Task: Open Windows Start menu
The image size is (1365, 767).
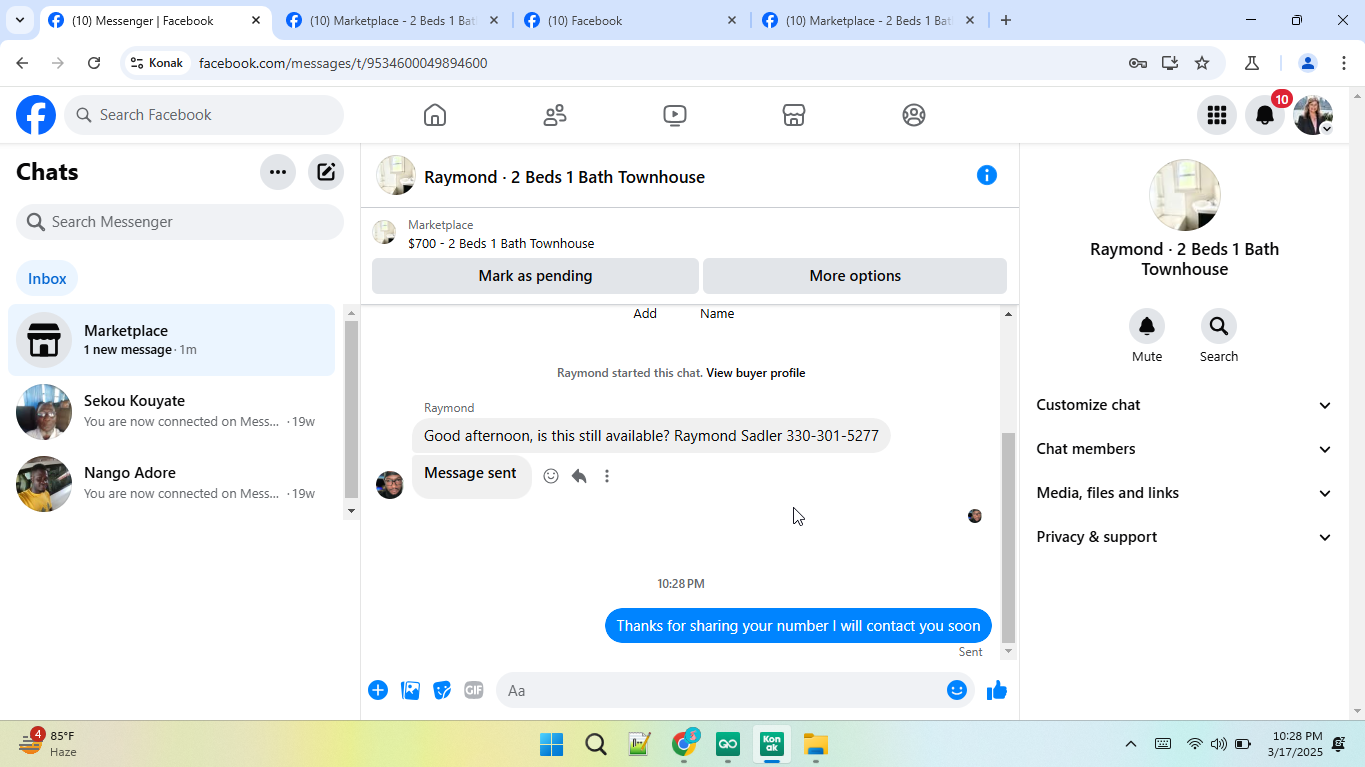Action: pos(551,744)
